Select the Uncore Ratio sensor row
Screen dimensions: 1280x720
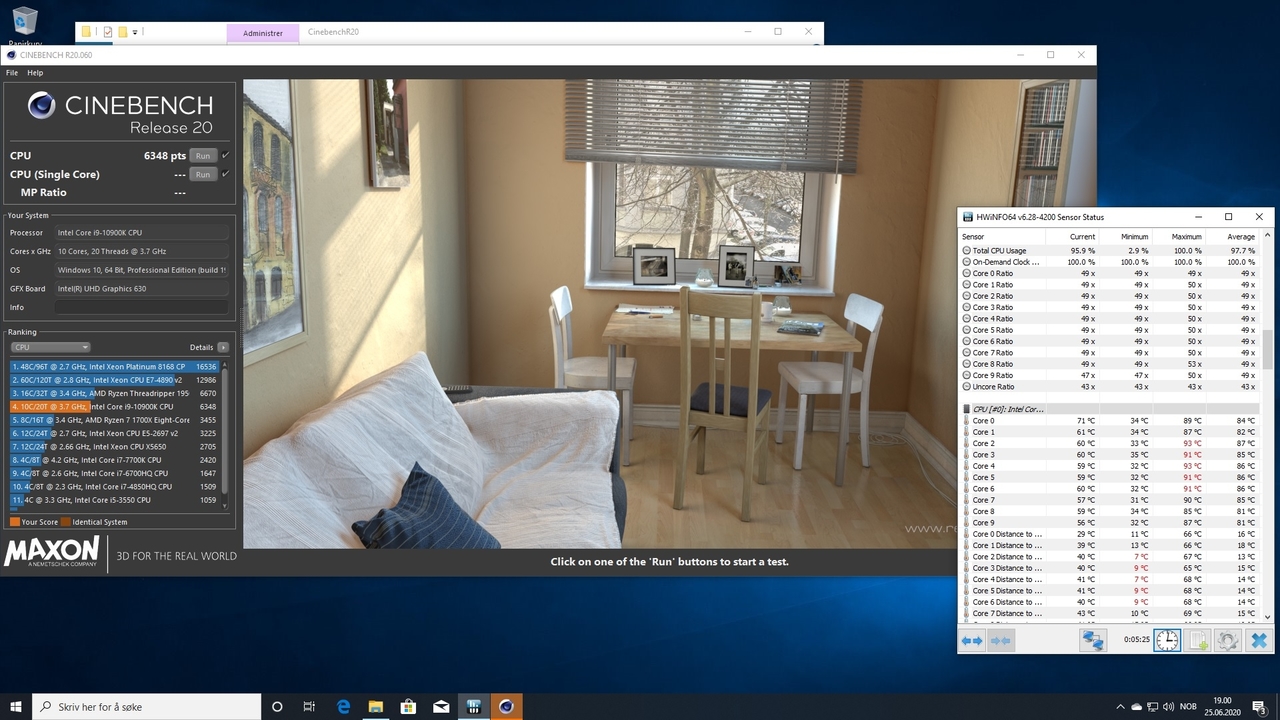pyautogui.click(x=1110, y=386)
